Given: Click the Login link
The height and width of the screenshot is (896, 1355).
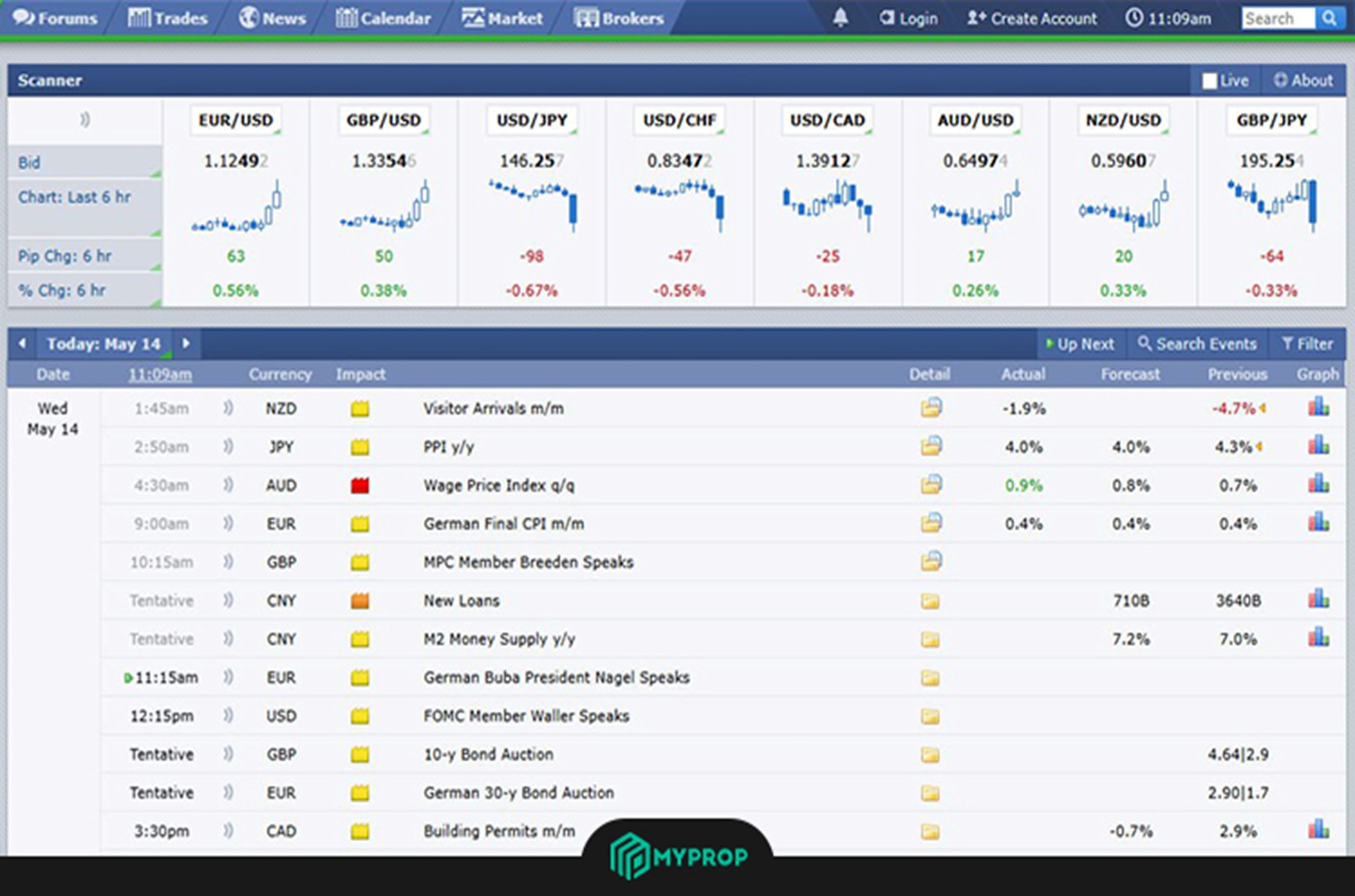Looking at the screenshot, I should click(908, 19).
